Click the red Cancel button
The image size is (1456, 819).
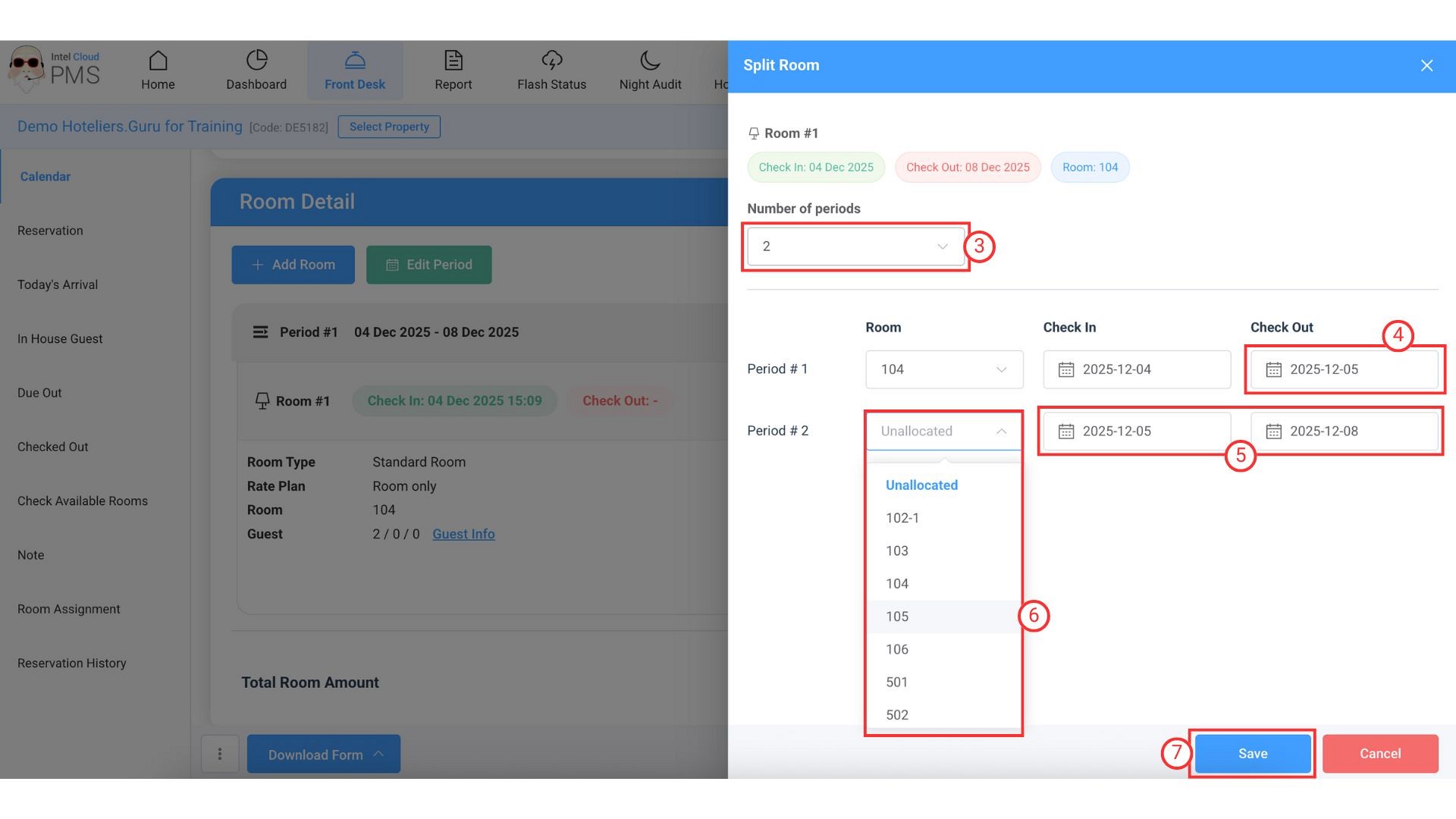point(1379,753)
